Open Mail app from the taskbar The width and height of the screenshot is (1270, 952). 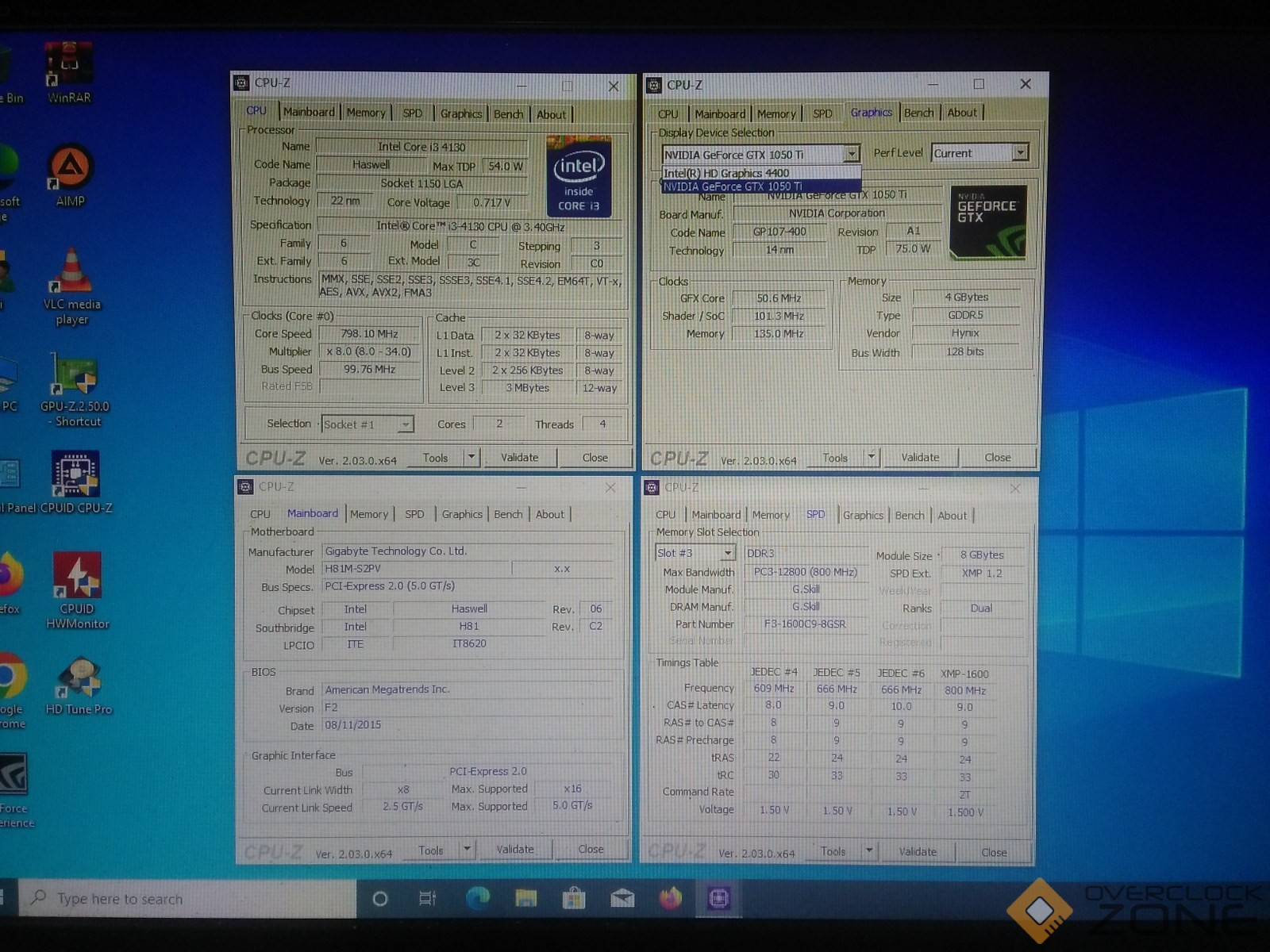(622, 898)
